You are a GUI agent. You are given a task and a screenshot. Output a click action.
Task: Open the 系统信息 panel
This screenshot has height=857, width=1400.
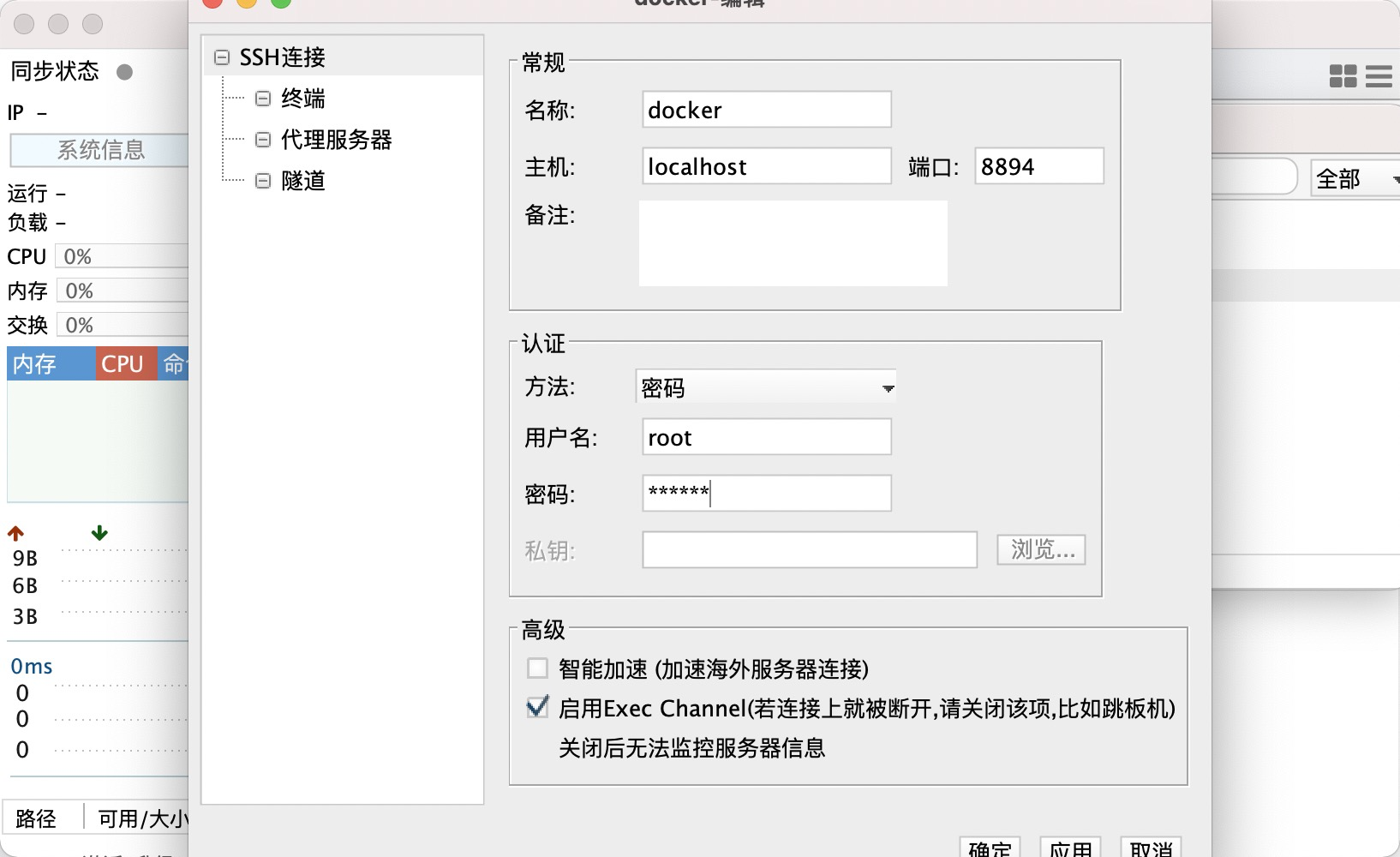pyautogui.click(x=100, y=150)
